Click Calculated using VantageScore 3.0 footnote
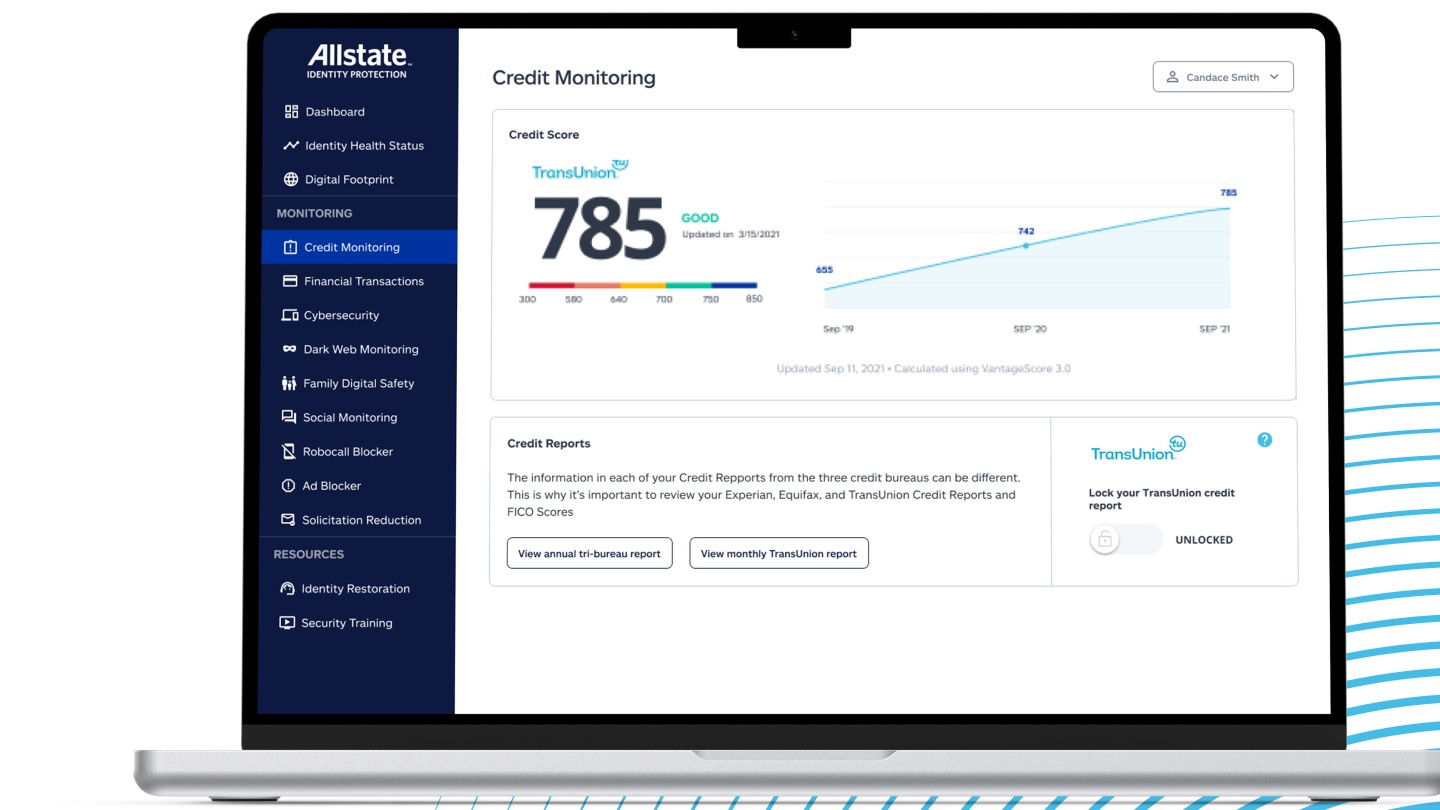Screen dimensions: 1440x810 (982, 369)
